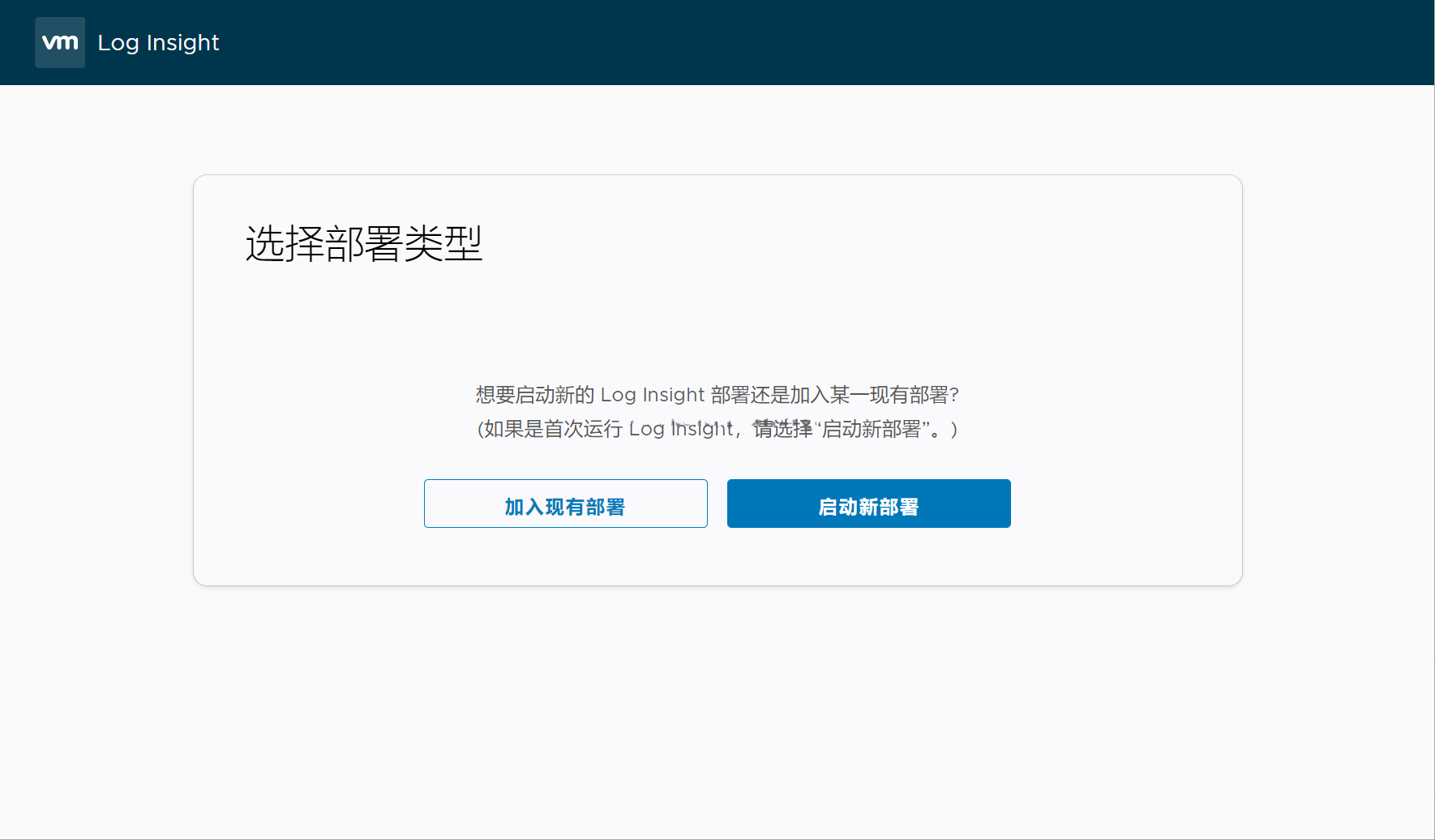Click the quoted "启动新部署" in the hint
Viewport: 1435px width, 840px height.
872,429
